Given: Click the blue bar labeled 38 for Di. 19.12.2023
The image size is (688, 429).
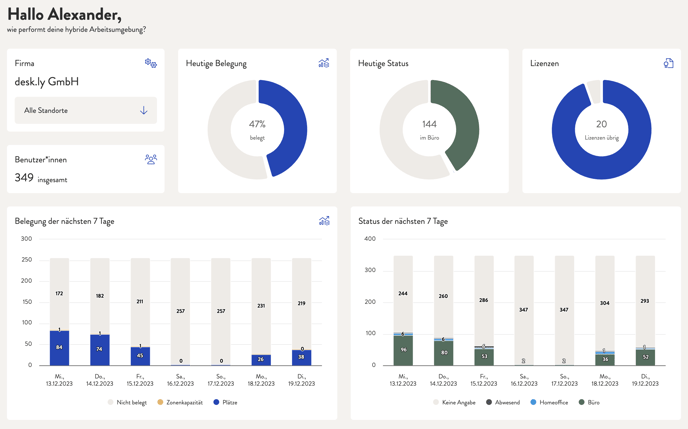Looking at the screenshot, I should point(301,358).
